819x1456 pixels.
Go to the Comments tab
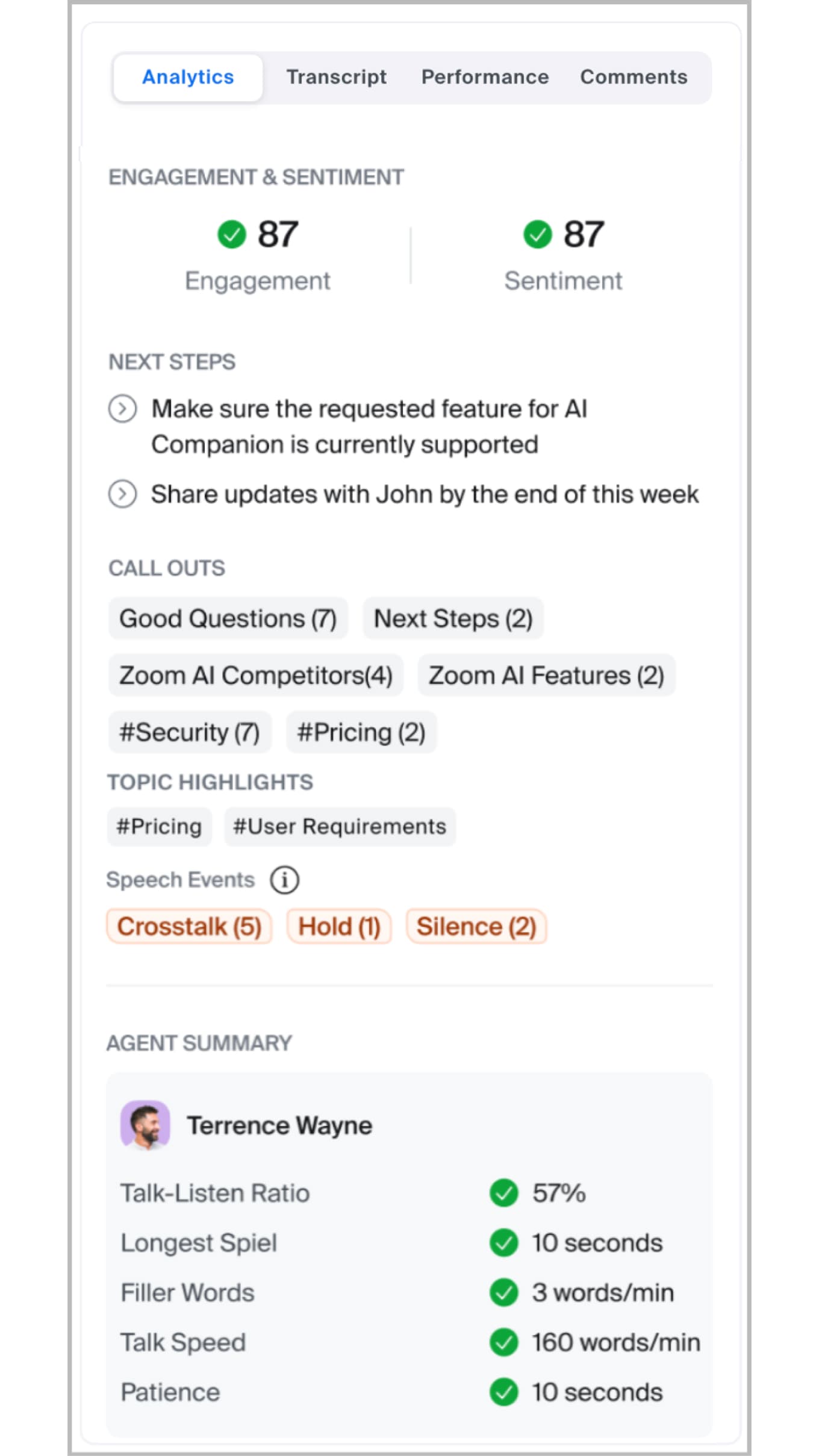[634, 77]
